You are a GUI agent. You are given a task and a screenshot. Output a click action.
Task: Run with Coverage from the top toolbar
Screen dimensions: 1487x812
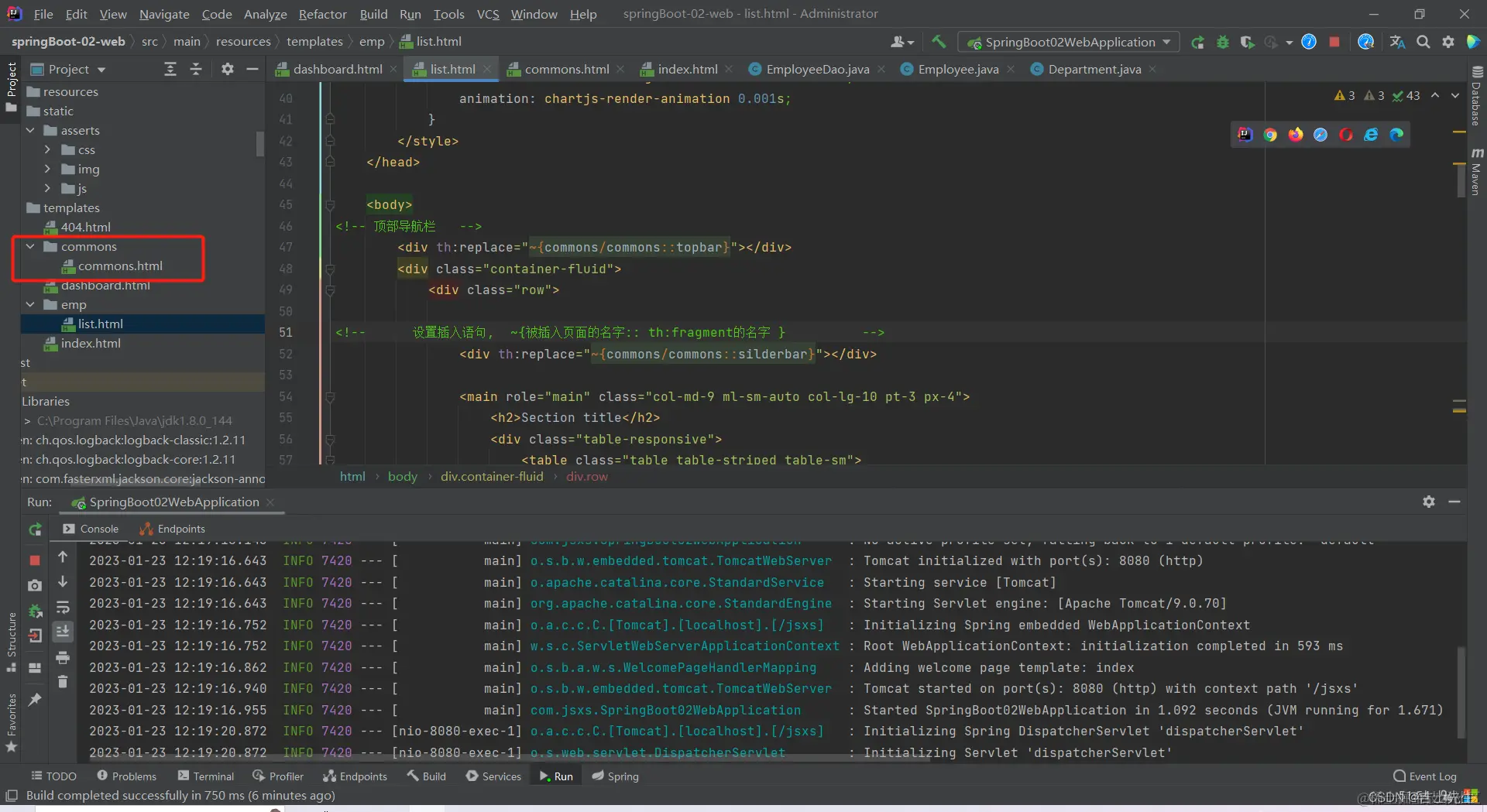click(1247, 42)
